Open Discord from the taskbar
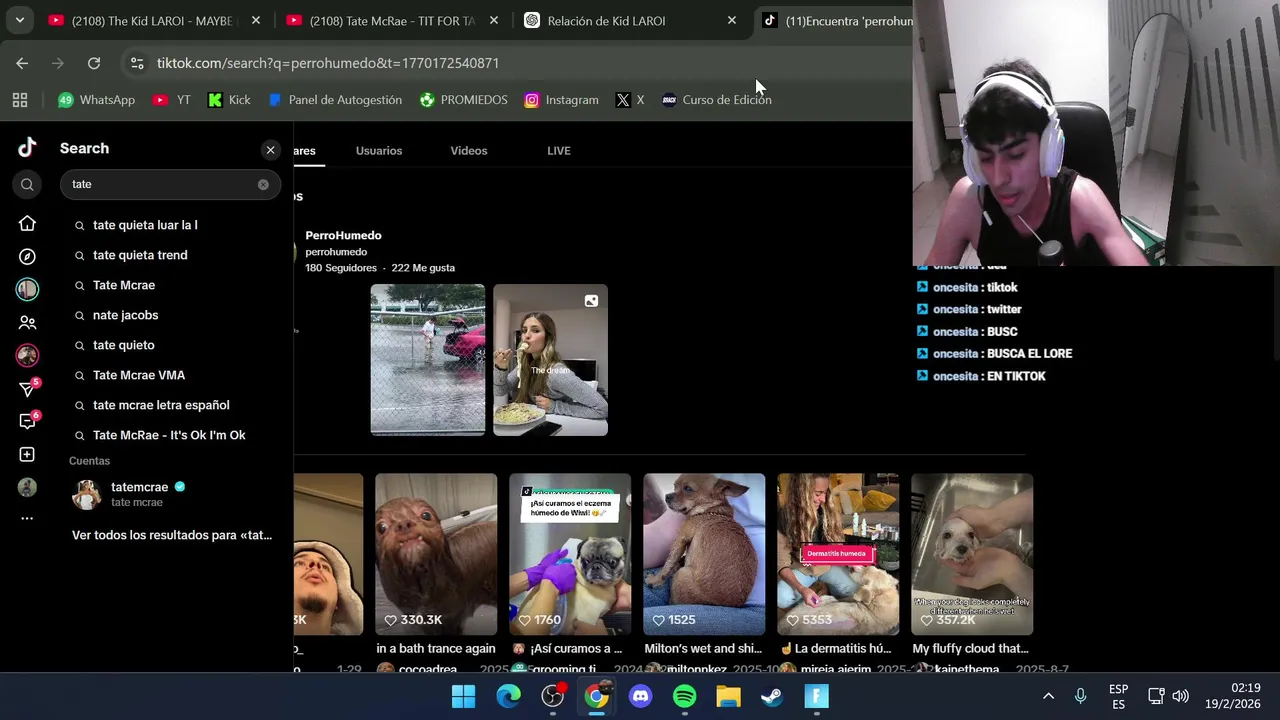Screen dimensions: 1280x720 click(641, 696)
